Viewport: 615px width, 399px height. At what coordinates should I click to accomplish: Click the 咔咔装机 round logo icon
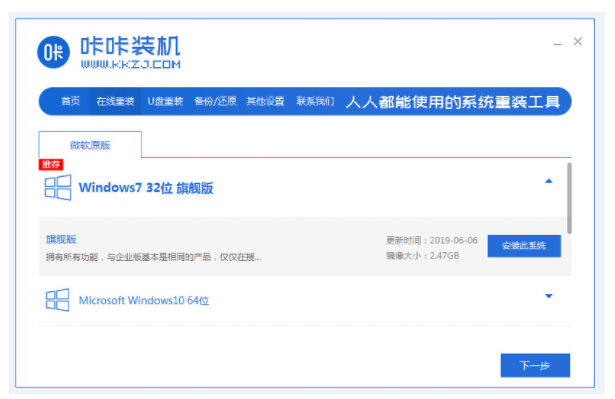[54, 52]
